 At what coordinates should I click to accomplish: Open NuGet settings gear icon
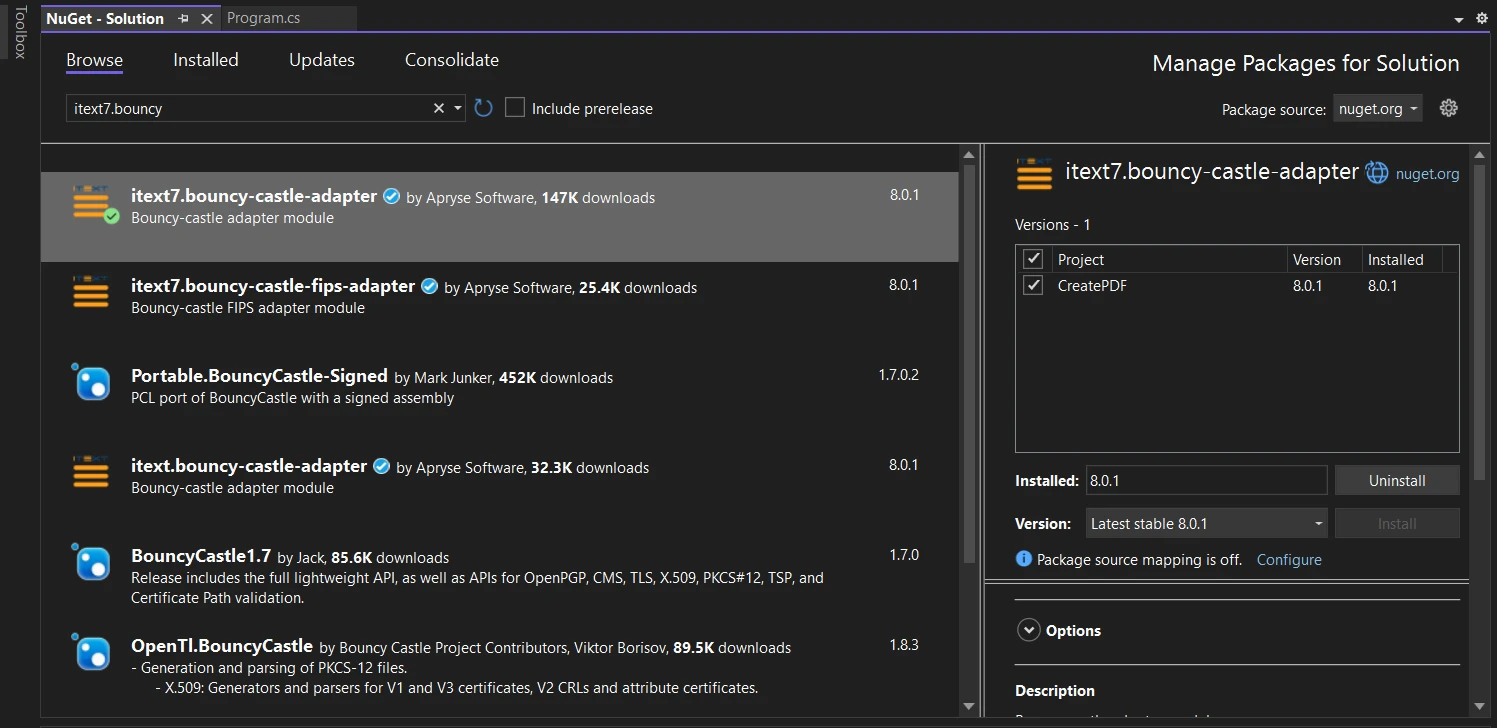1448,108
